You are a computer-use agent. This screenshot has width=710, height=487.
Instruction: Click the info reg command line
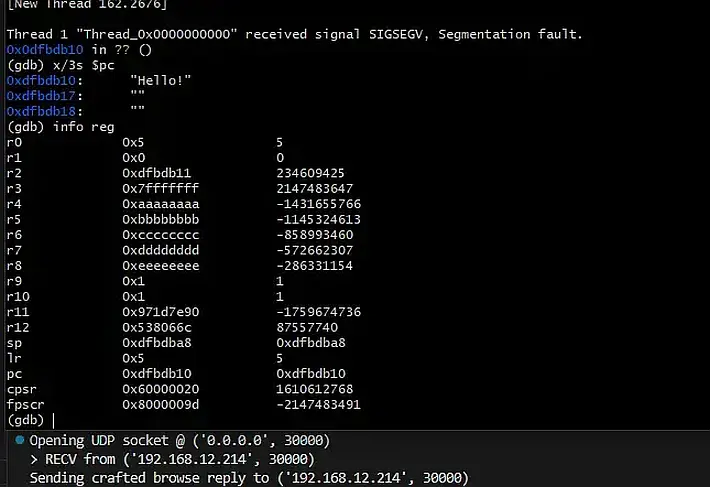(x=61, y=127)
